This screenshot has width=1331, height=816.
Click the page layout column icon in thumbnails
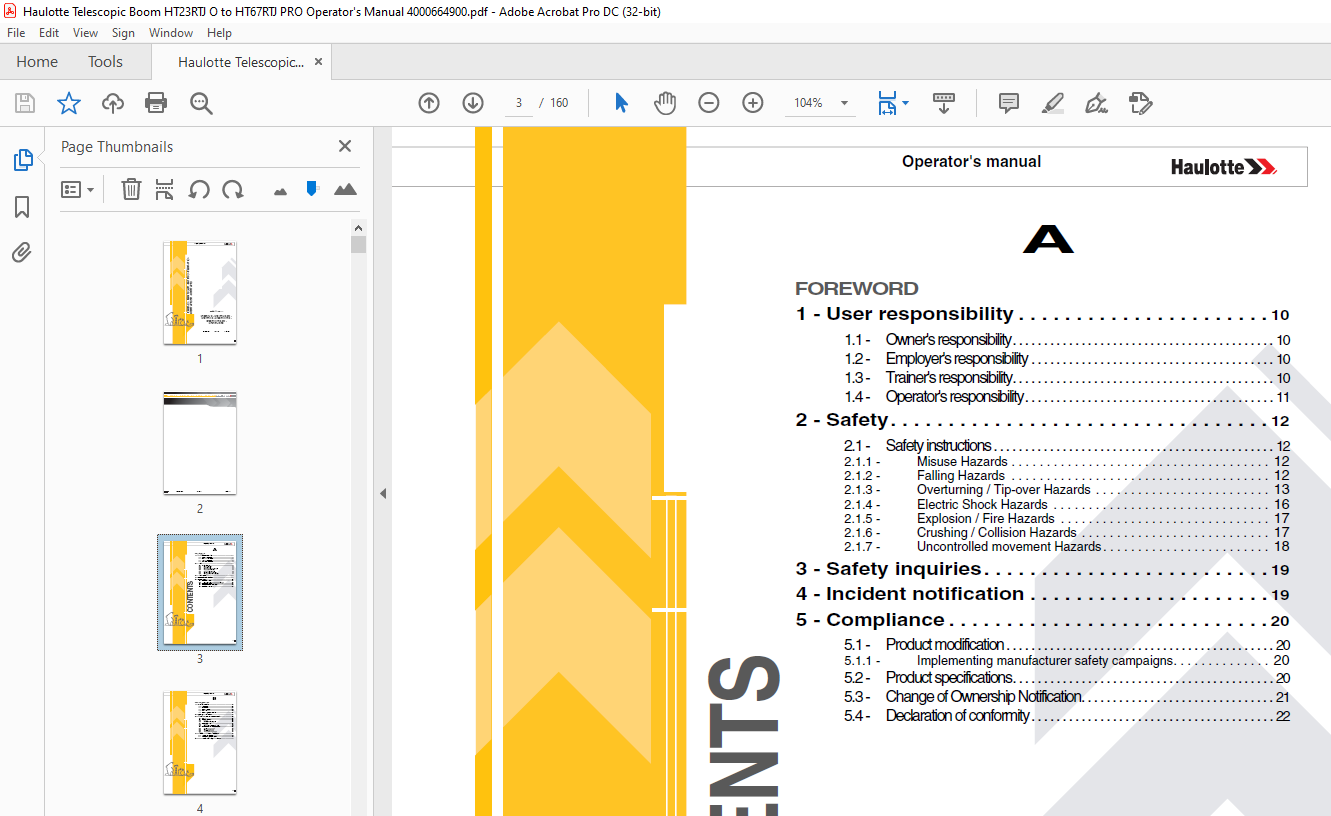(165, 189)
